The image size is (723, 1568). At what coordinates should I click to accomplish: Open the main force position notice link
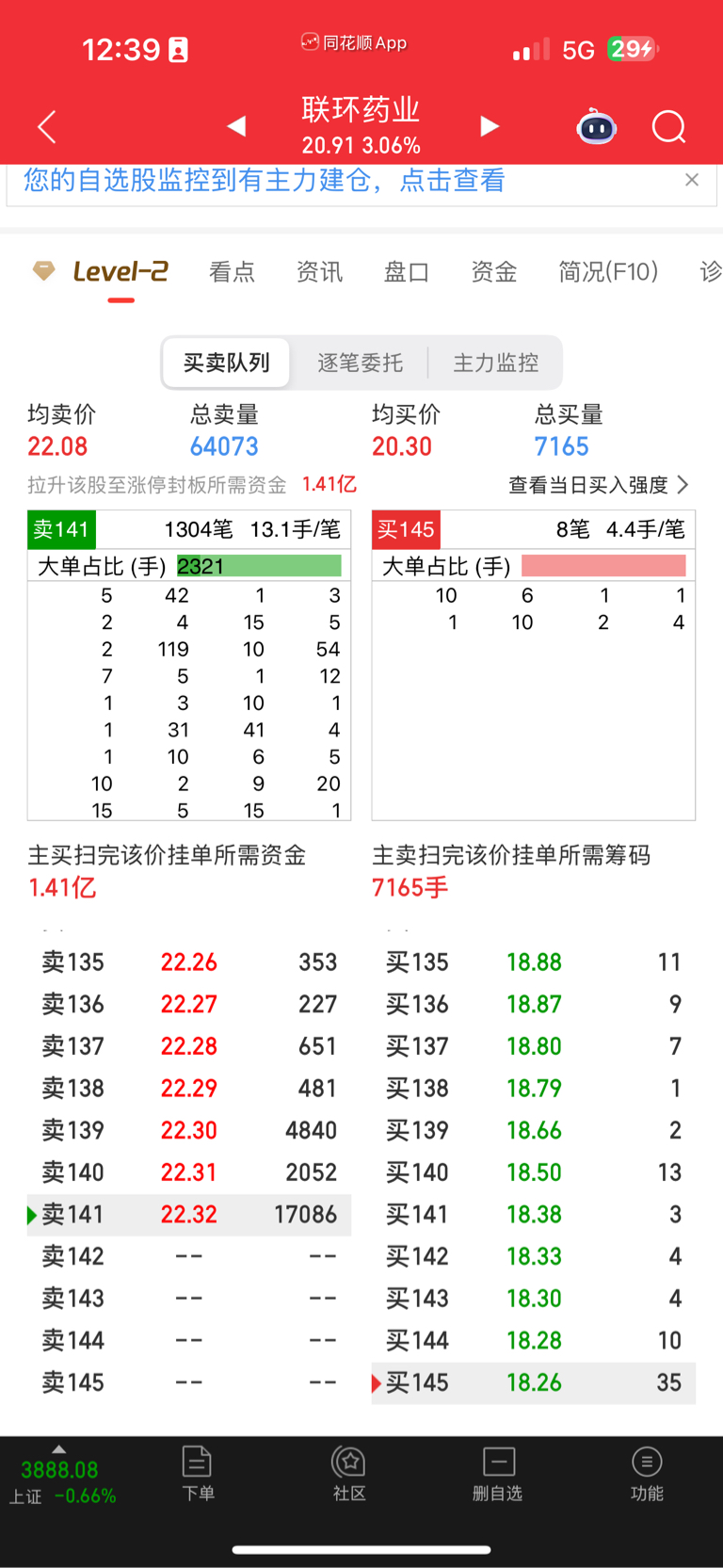(x=265, y=180)
